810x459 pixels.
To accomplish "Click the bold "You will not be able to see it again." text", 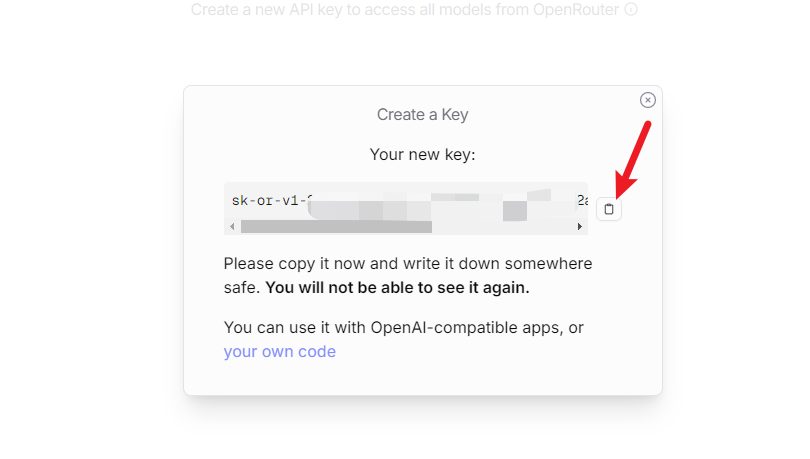I will point(397,288).
